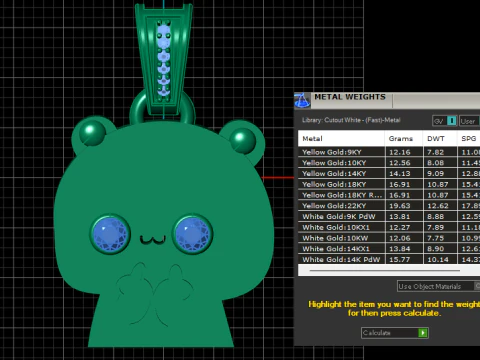Select the tapered bail with gemstones
This screenshot has width=480, height=360.
[164, 58]
